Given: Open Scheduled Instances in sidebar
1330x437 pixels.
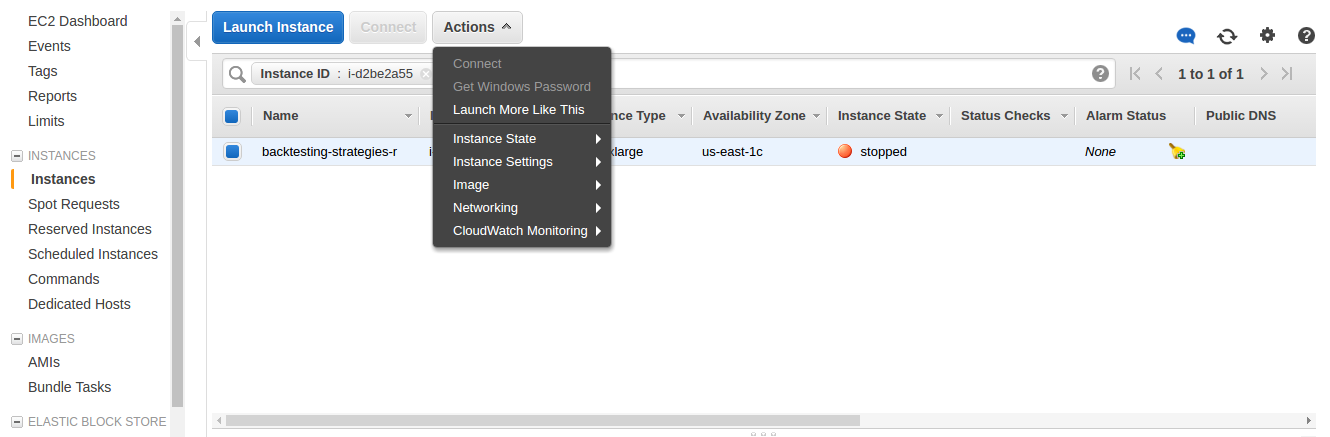Looking at the screenshot, I should coord(93,254).
